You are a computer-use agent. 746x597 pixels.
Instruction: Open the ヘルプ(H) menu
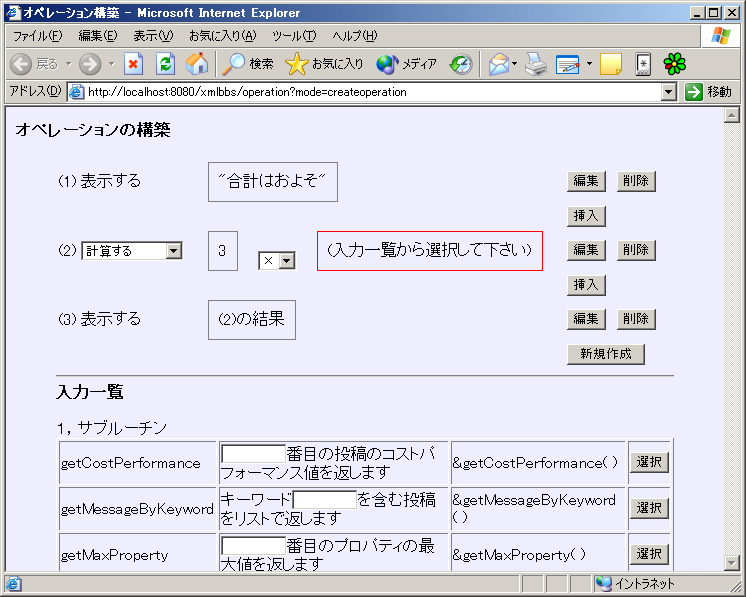coord(354,36)
